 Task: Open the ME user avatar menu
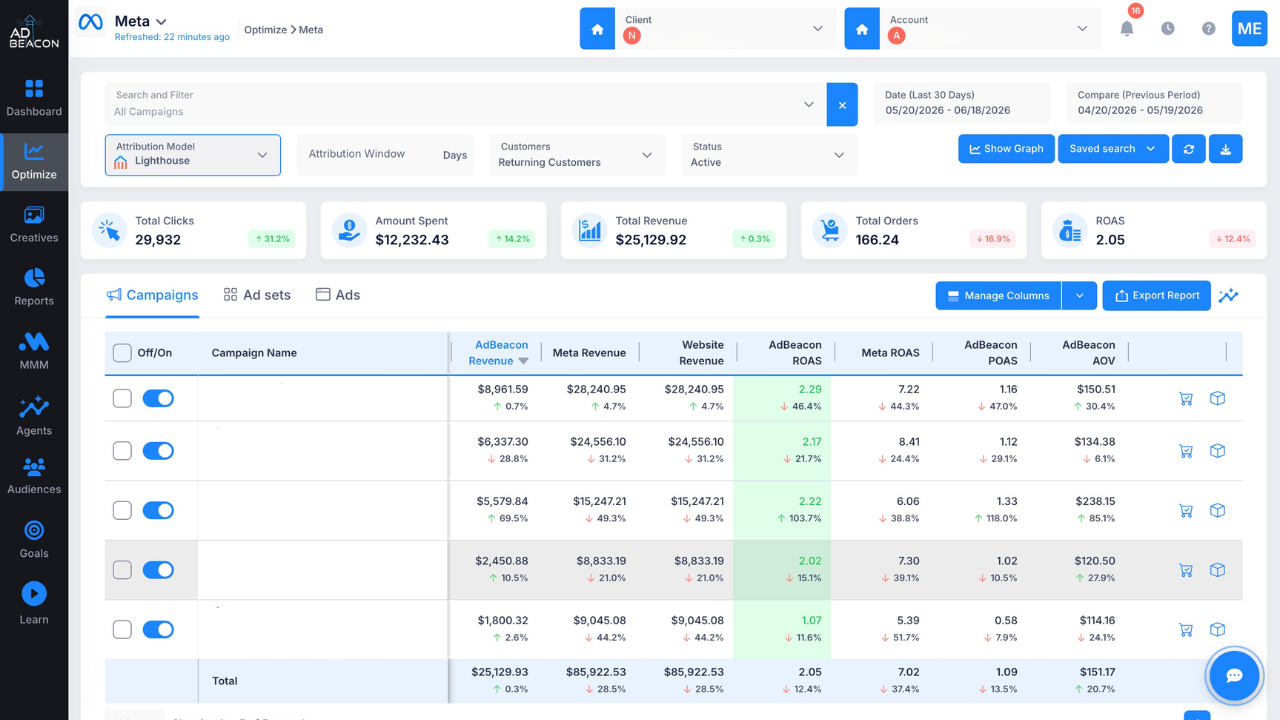(1250, 28)
